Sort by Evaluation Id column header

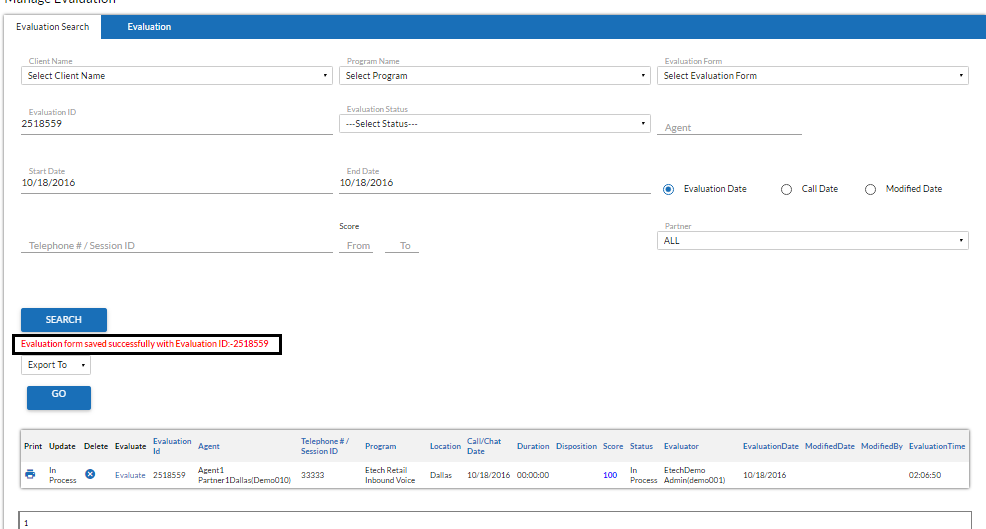point(172,446)
